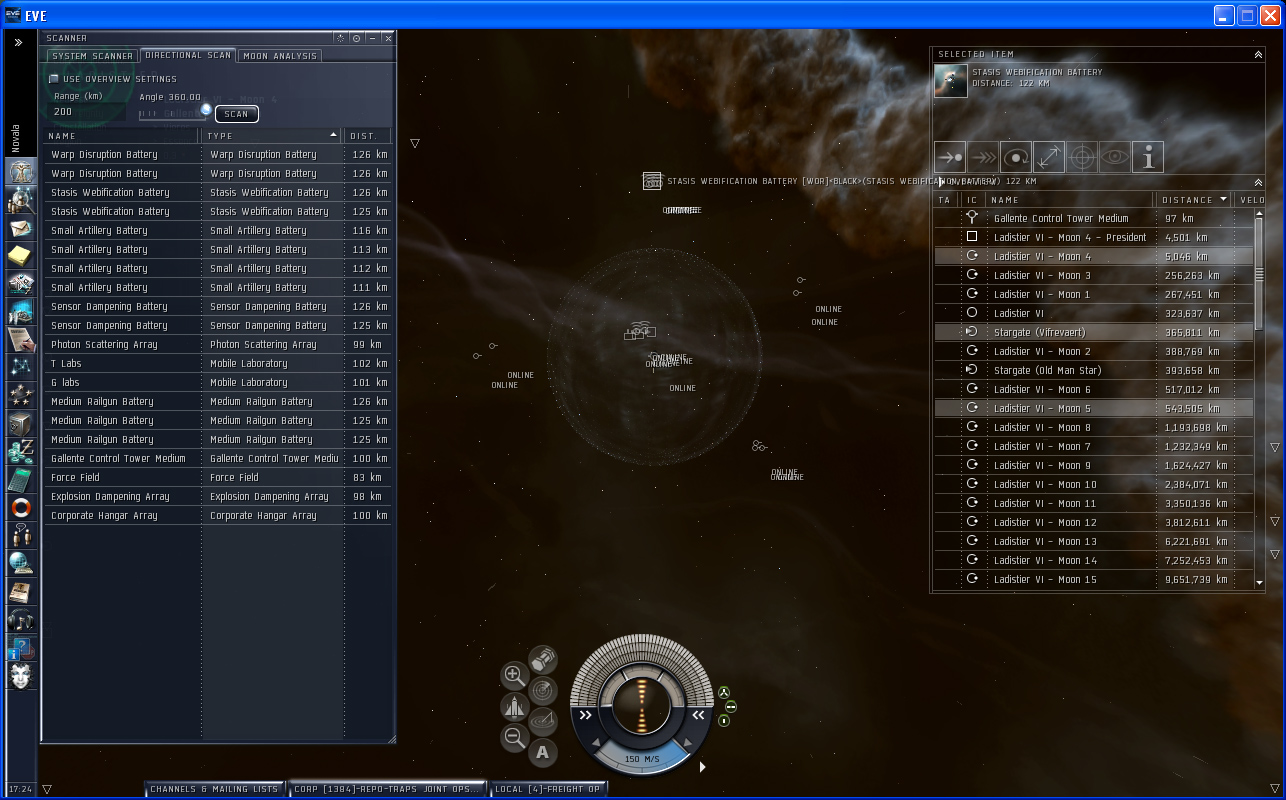This screenshot has height=800, width=1286.
Task: Click the Orbit action icon
Action: click(x=1016, y=157)
